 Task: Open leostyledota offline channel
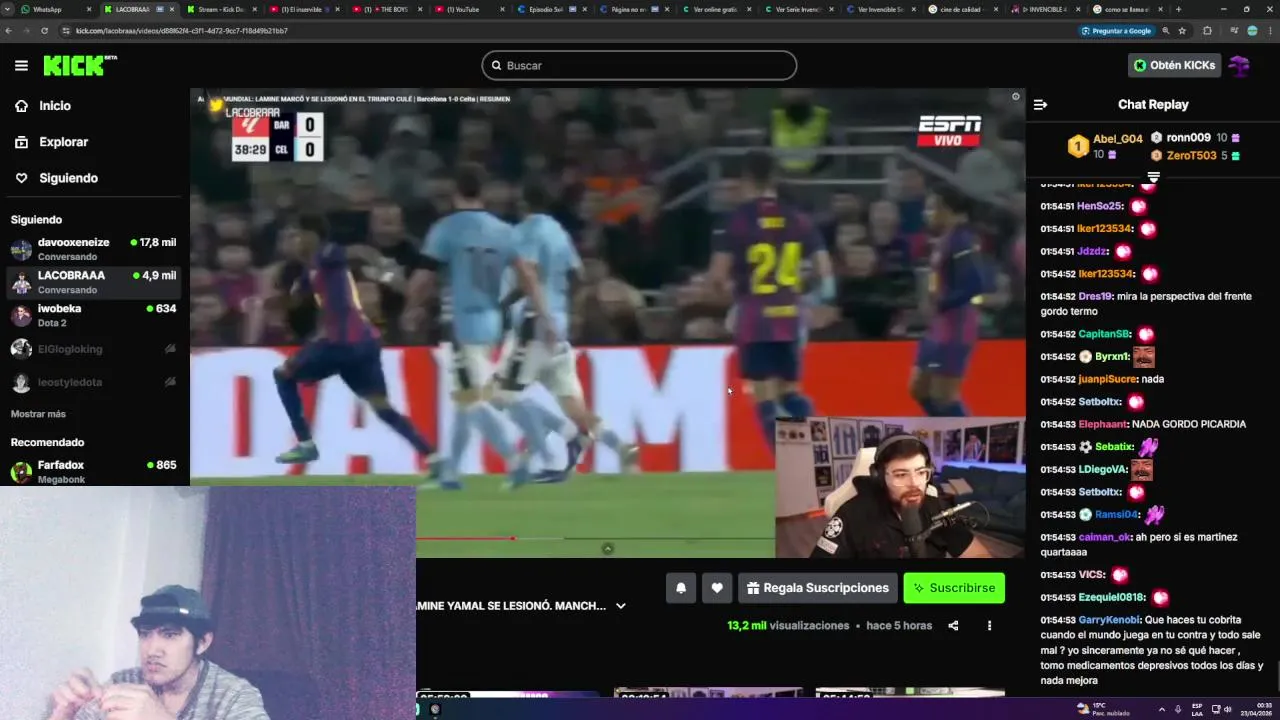(93, 382)
